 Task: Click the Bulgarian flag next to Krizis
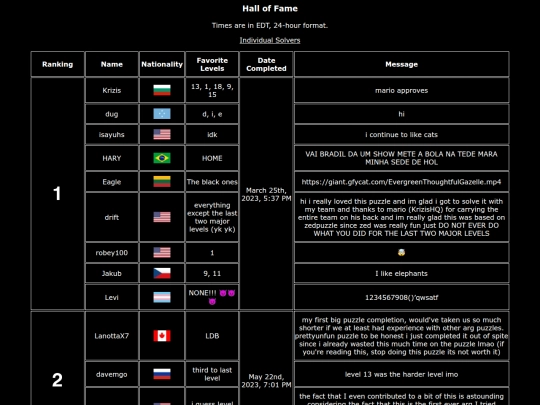coord(162,90)
